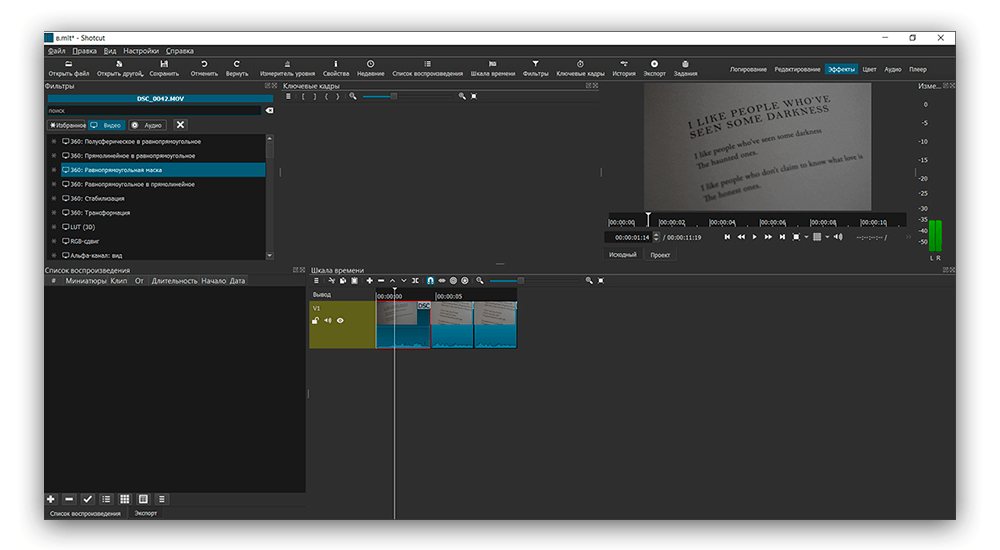Hide track V1 with the eye icon
The width and height of the screenshot is (1000, 550).
click(x=340, y=321)
